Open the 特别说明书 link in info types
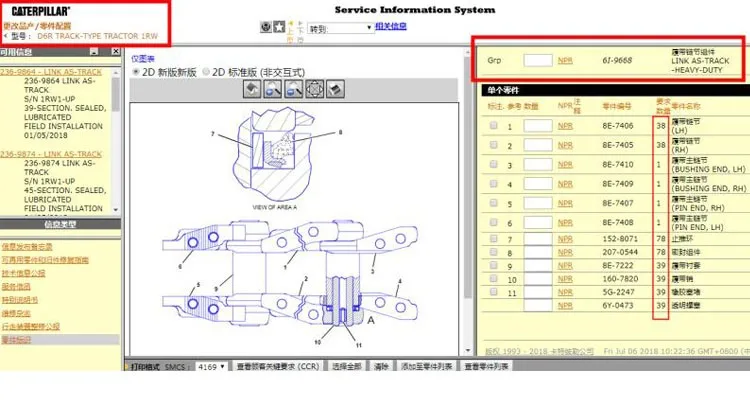The height and width of the screenshot is (400, 750). 20,300
